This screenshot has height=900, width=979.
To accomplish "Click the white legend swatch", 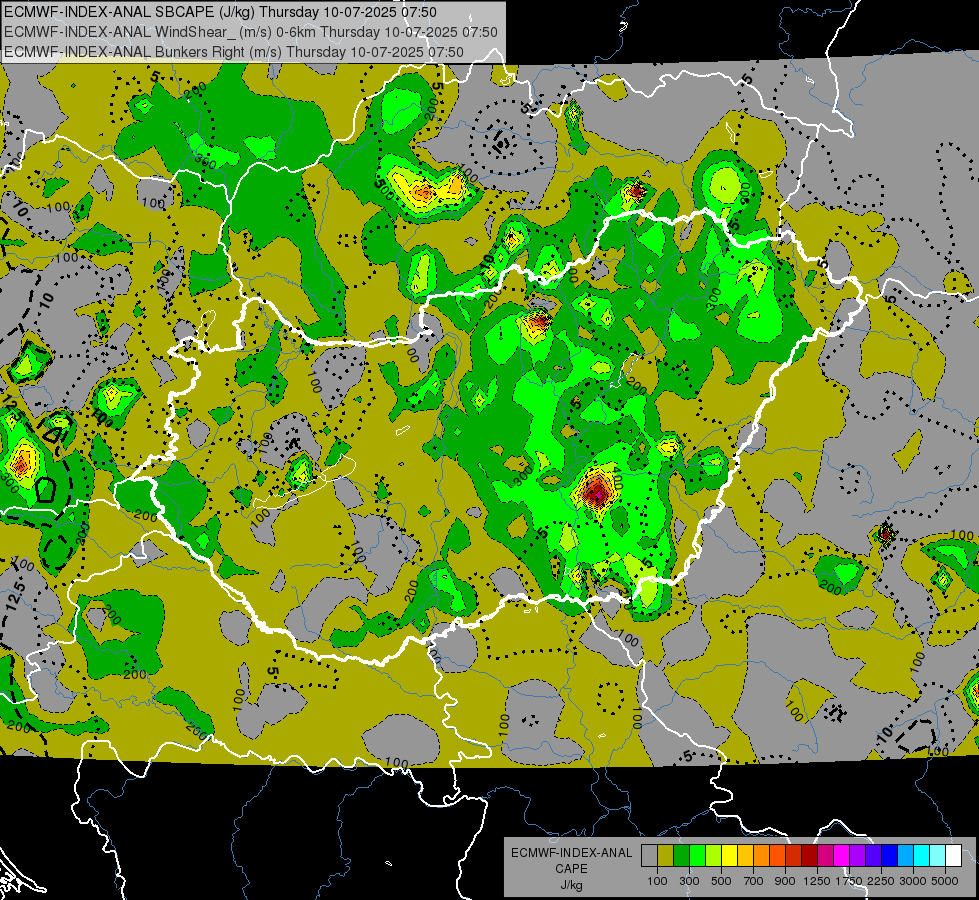I will (953, 855).
